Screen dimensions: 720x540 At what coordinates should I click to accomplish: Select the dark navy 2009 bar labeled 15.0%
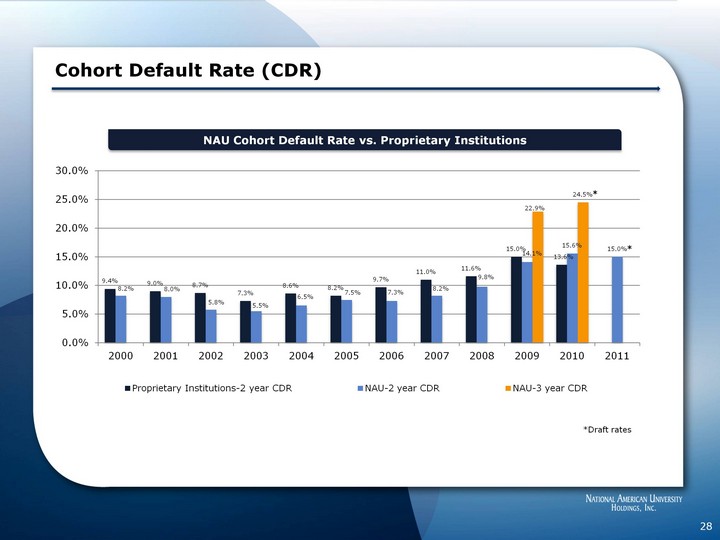517,300
